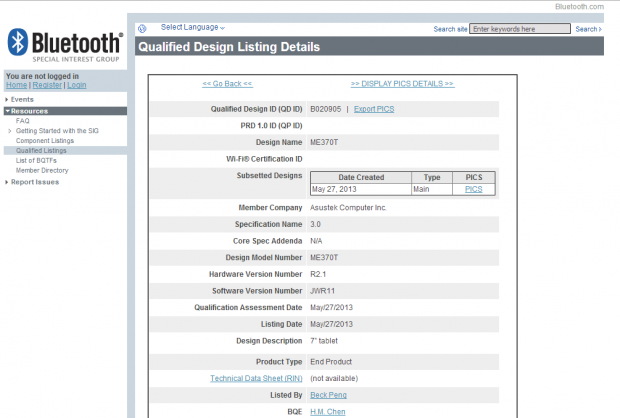Screen dimensions: 620x418
Task: Click the Bluetooth SIG logo
Action: 64,45
